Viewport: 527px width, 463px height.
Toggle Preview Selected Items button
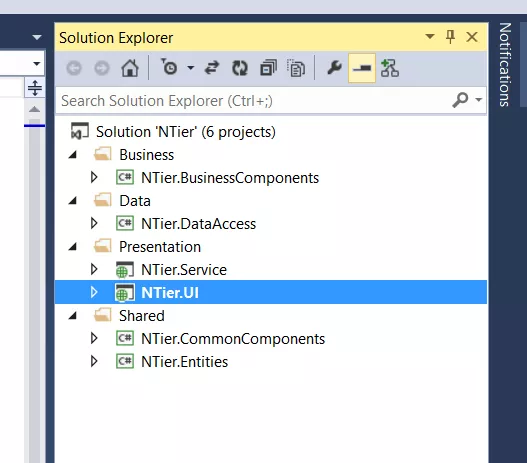(x=362, y=68)
